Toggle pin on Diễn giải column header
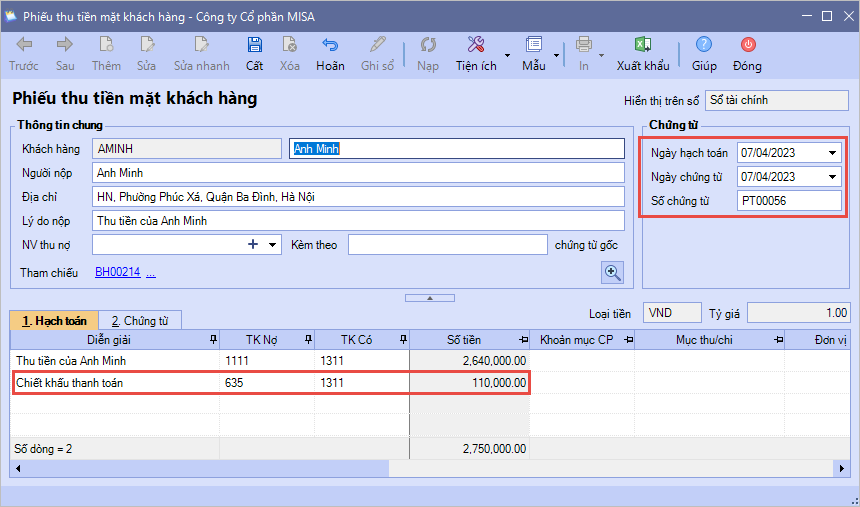Viewport: 860px width, 507px height. tap(214, 340)
